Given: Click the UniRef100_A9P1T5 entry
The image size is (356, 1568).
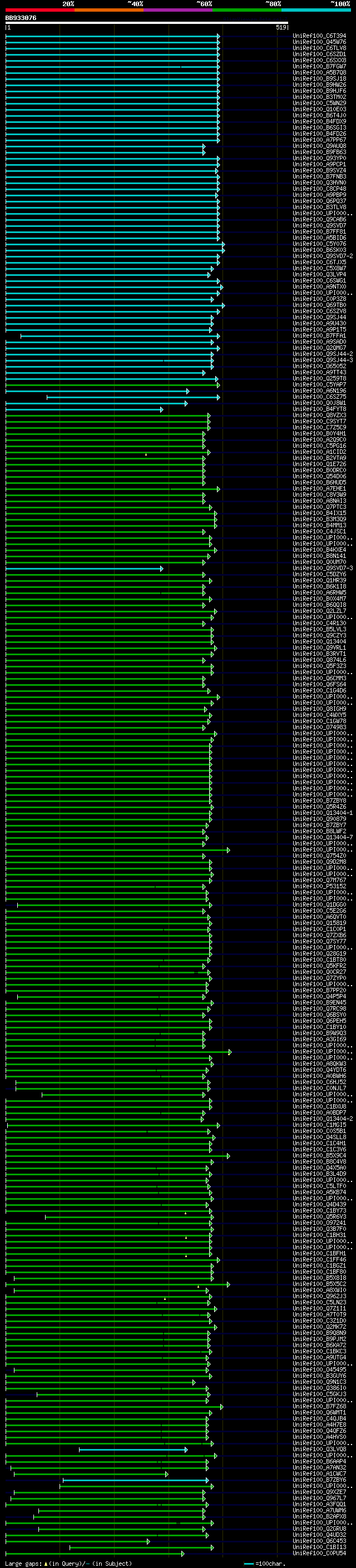Looking at the screenshot, I should [319, 329].
